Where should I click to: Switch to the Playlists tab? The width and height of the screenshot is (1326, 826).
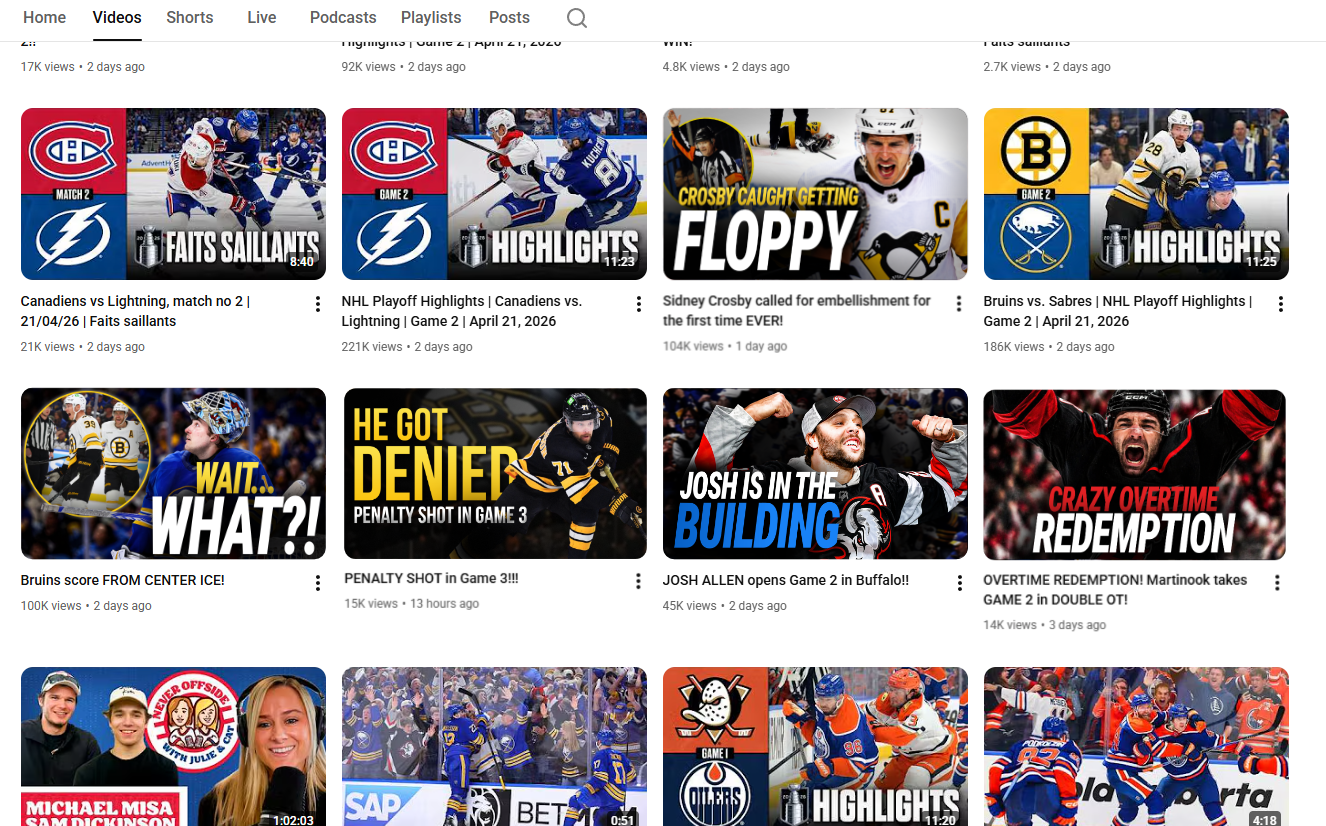(431, 18)
